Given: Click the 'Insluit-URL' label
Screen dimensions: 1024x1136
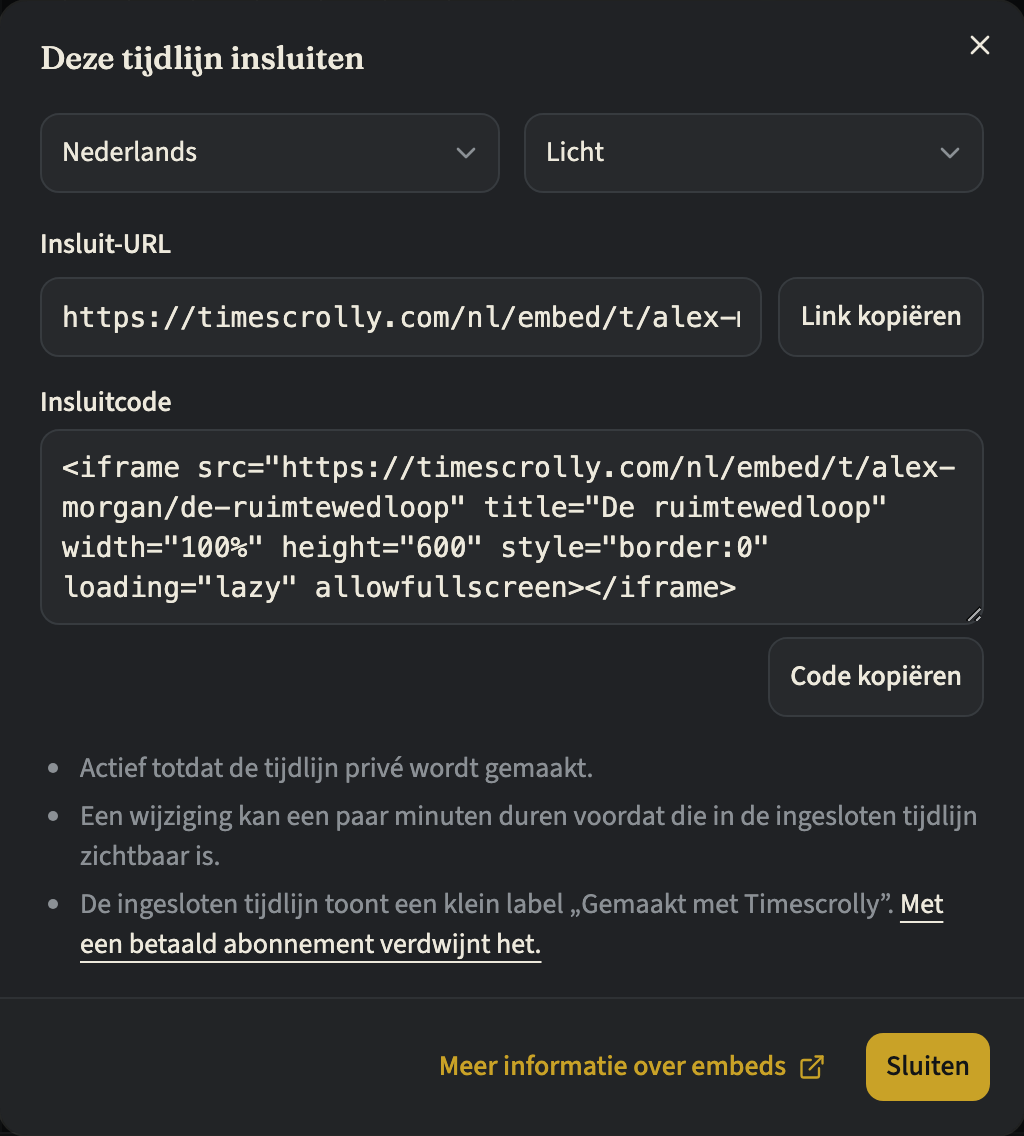Looking at the screenshot, I should pos(106,244).
